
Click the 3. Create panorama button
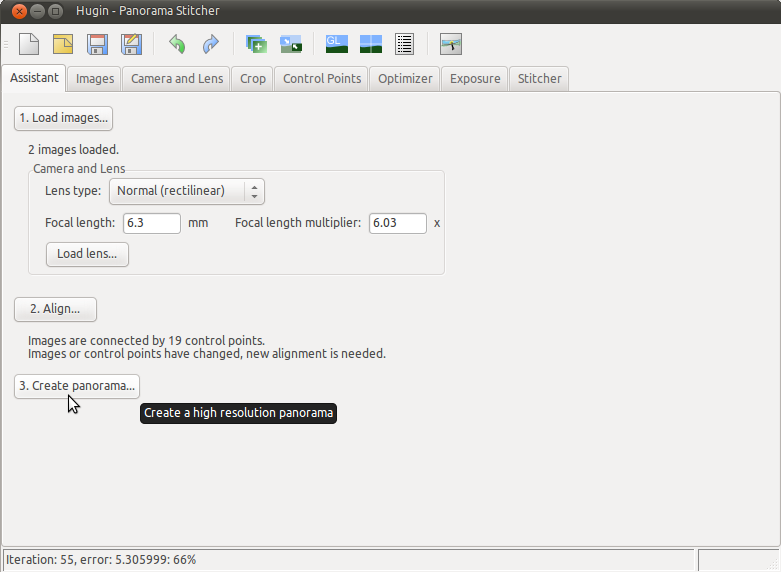[77, 386]
